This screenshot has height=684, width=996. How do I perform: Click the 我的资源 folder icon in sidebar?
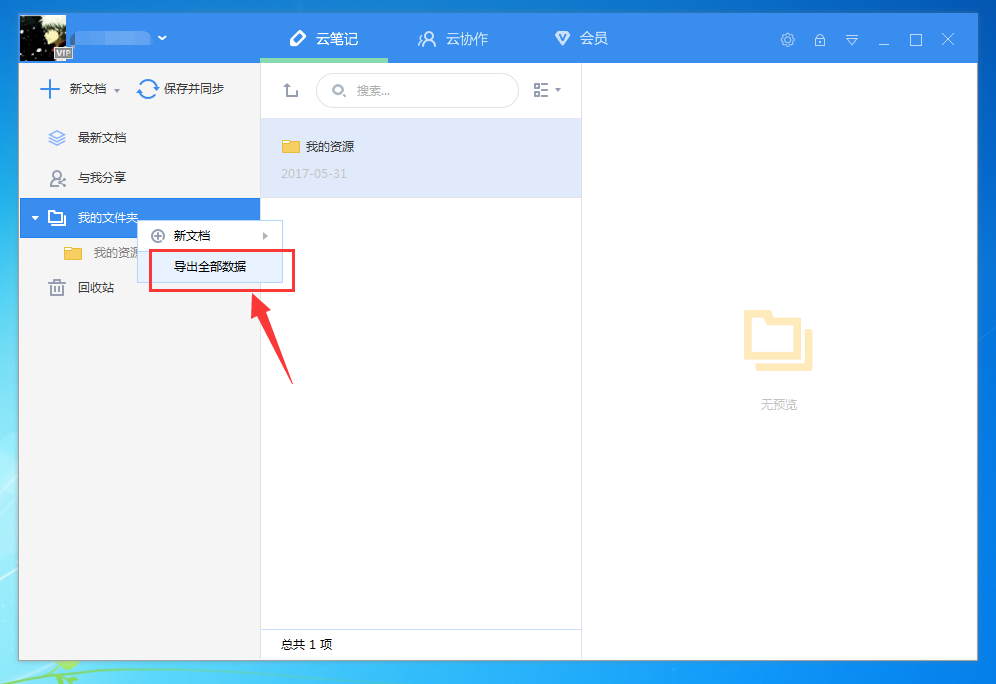pos(72,252)
